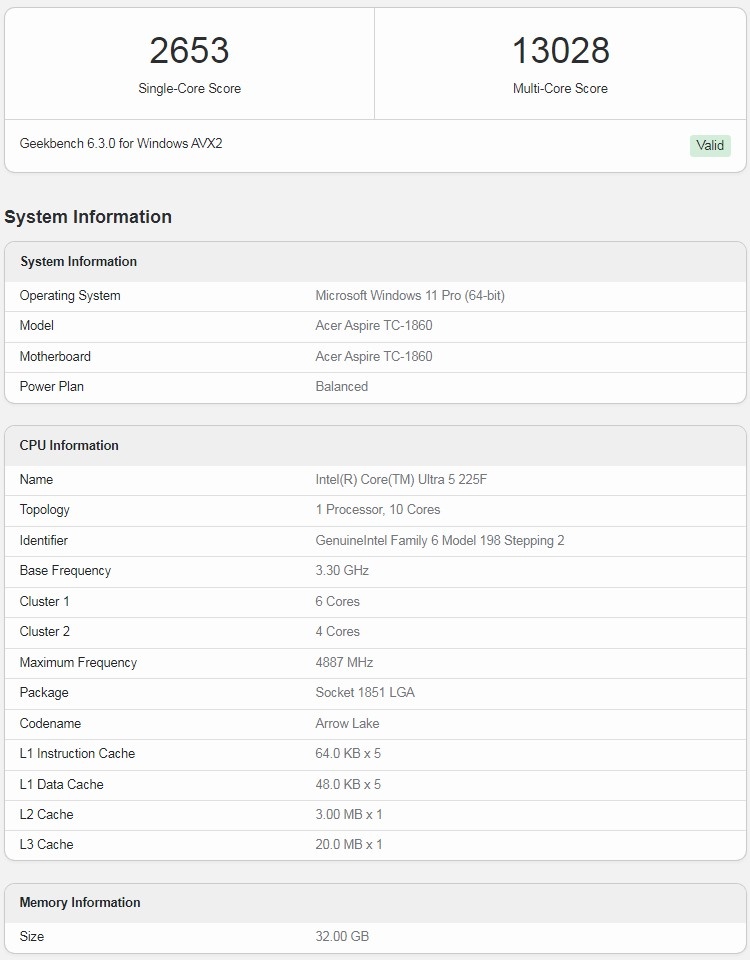This screenshot has width=750, height=960.
Task: Click the Maximum Frequency row label
Action: point(78,662)
